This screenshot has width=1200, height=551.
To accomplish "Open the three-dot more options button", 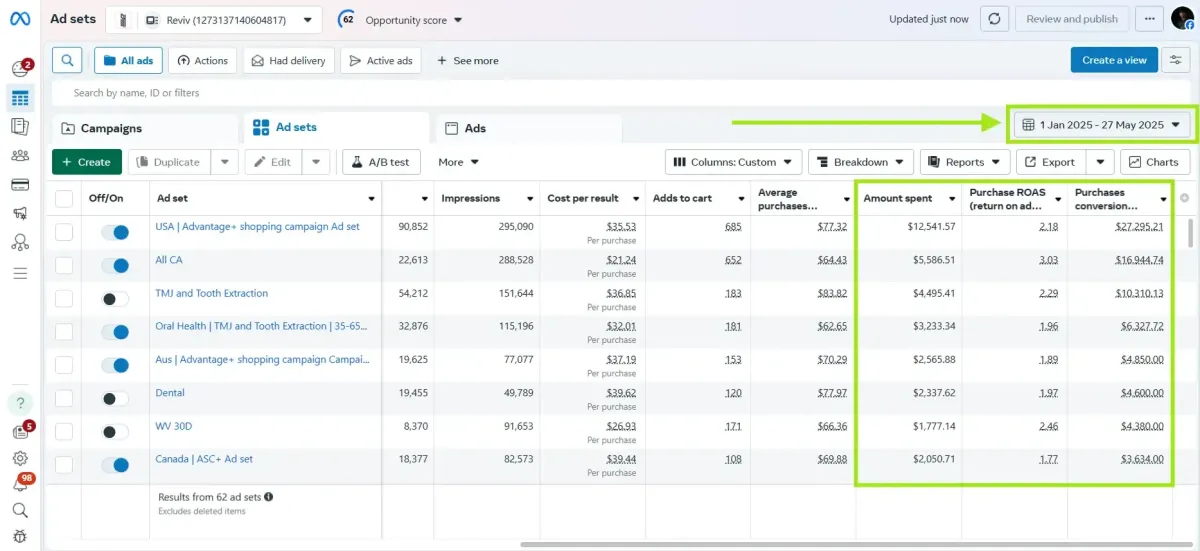I will [x=1150, y=19].
